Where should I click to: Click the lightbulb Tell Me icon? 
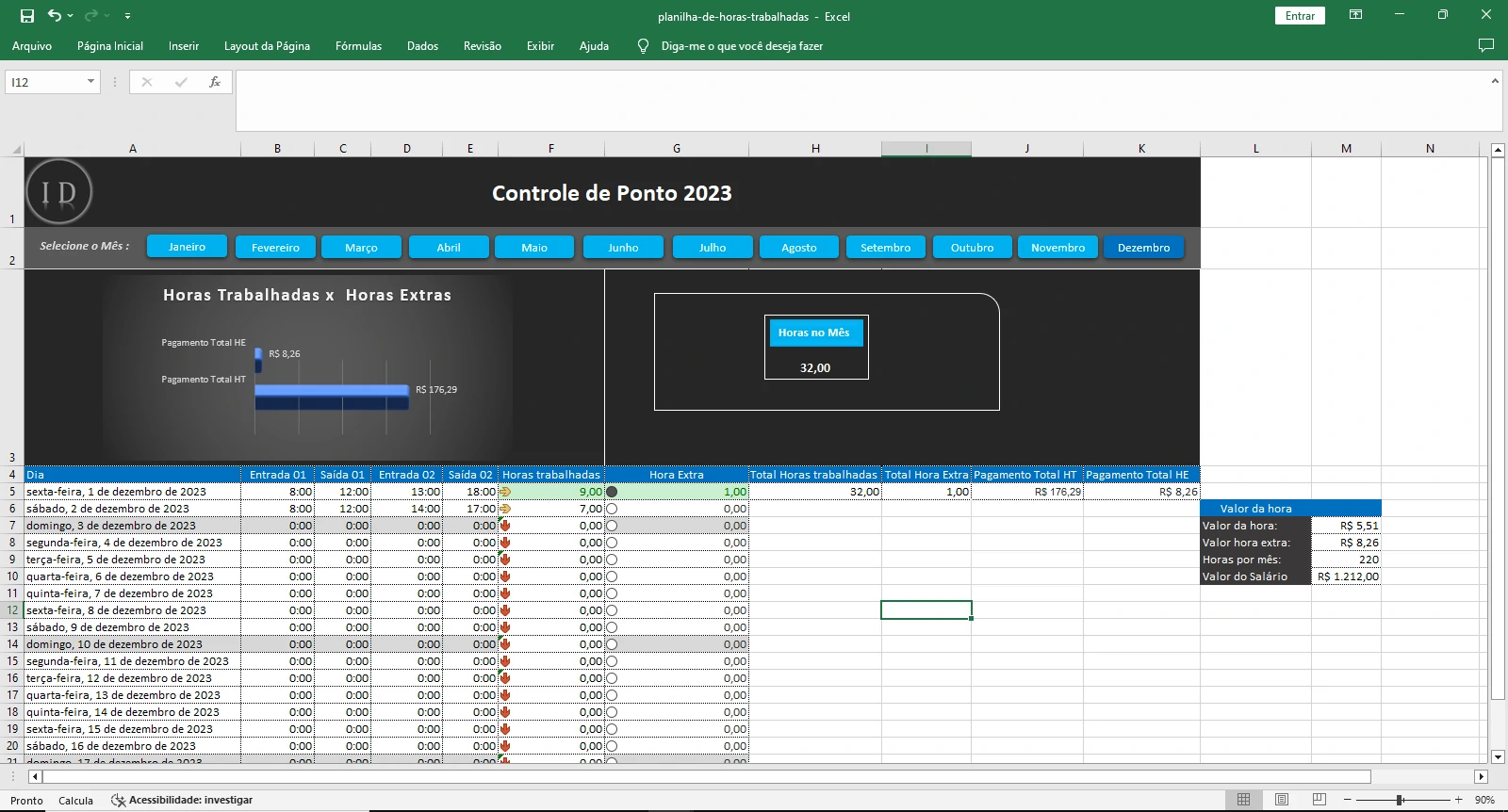coord(643,45)
